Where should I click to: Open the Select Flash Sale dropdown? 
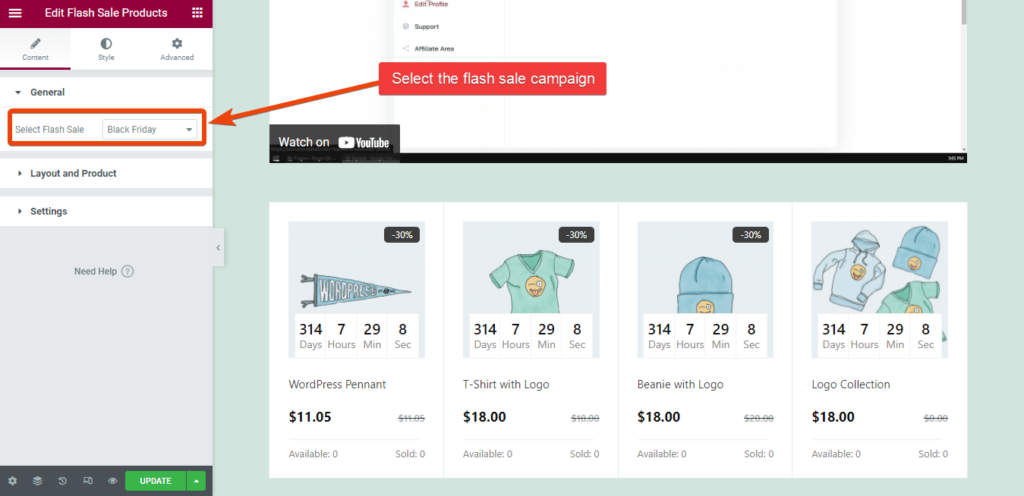click(150, 129)
